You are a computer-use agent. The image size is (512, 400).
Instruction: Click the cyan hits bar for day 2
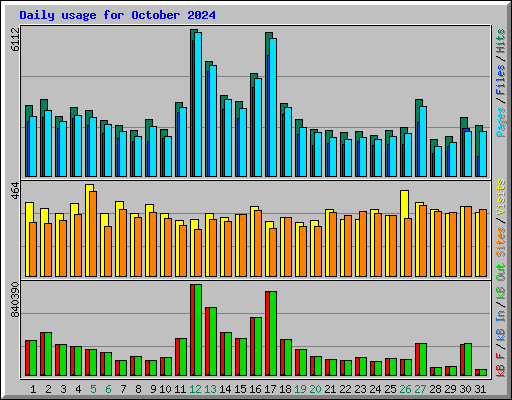[x=48, y=143]
